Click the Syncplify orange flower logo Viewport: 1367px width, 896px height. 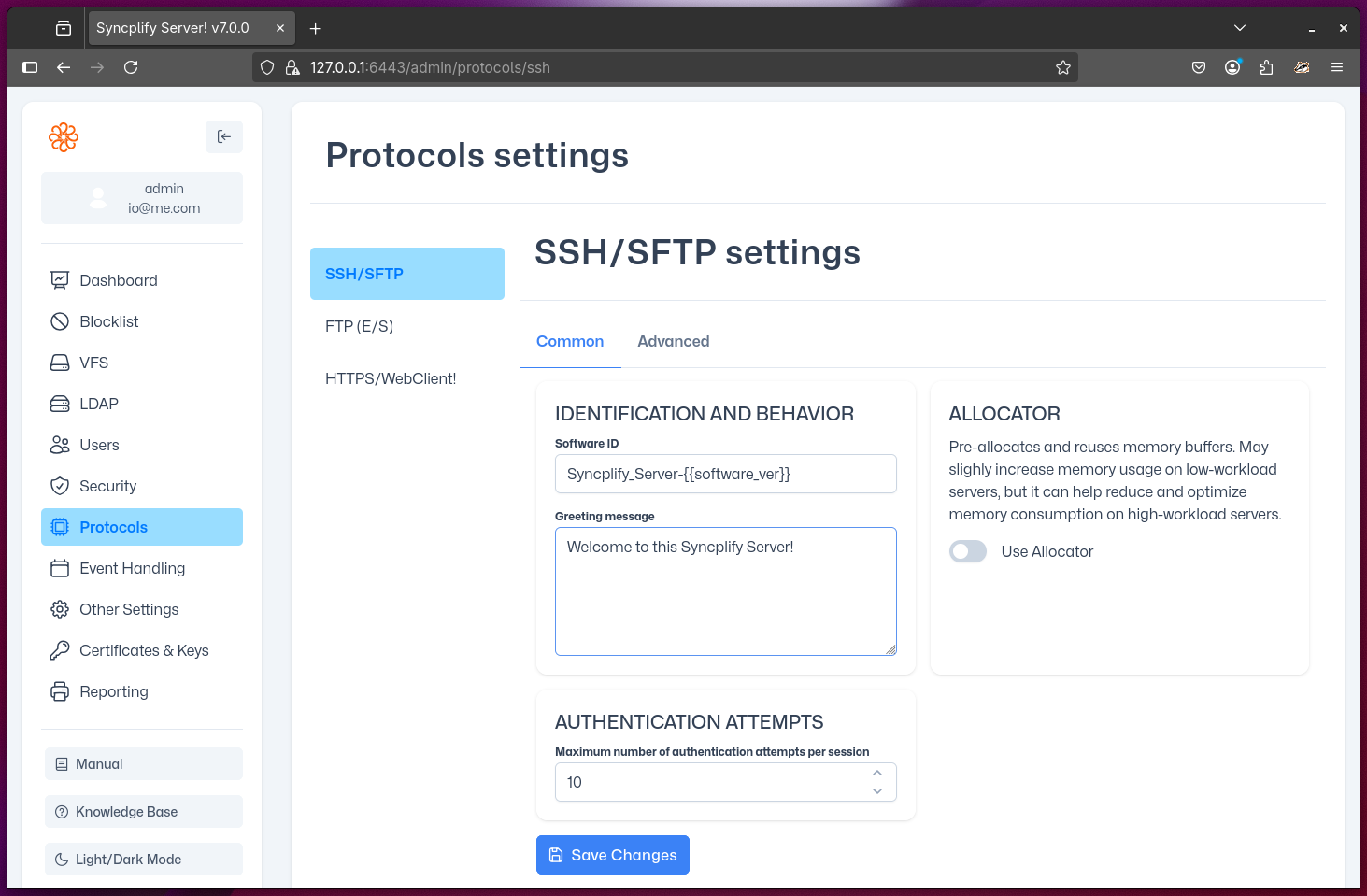tap(64, 137)
